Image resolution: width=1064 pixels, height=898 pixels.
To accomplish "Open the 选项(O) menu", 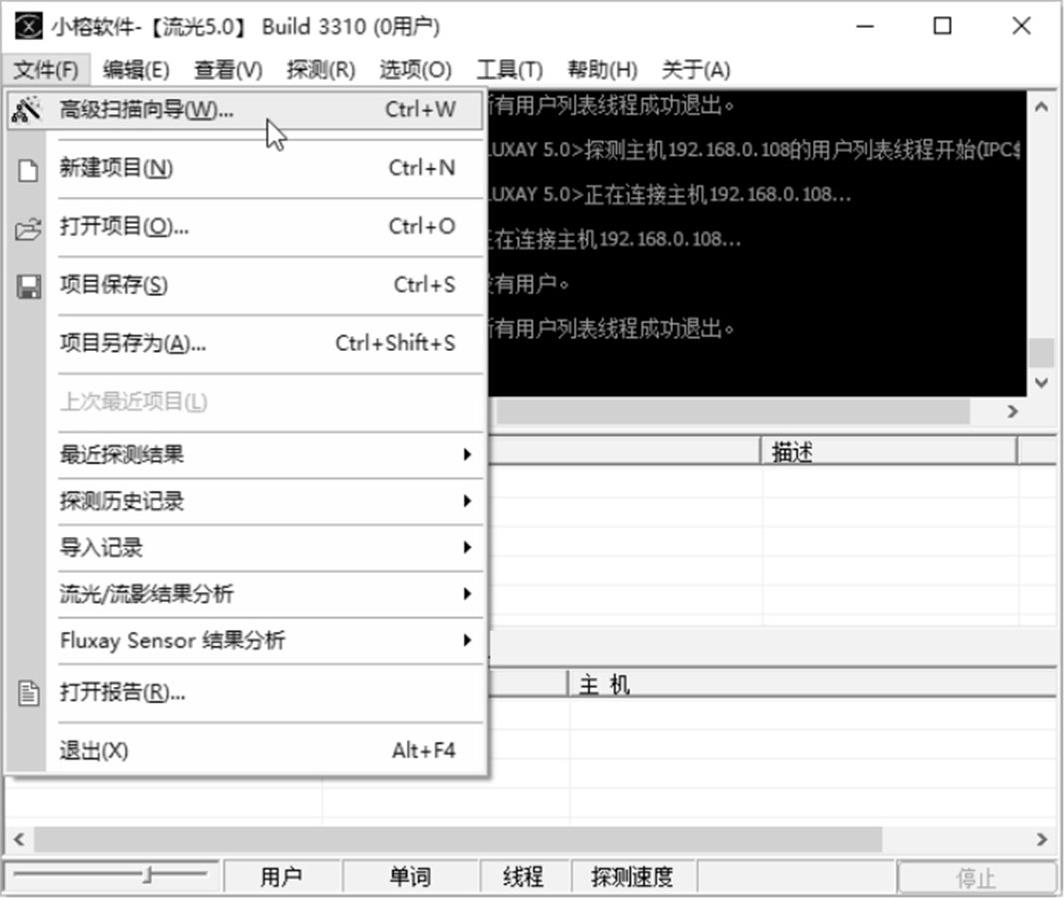I will pyautogui.click(x=415, y=69).
